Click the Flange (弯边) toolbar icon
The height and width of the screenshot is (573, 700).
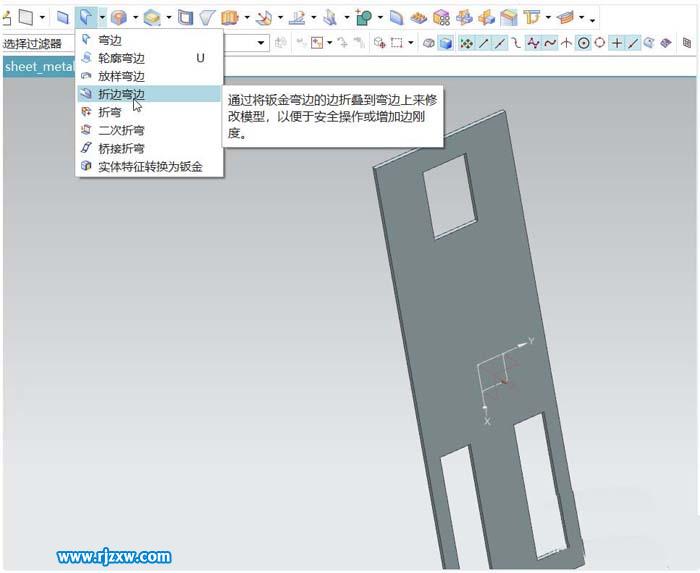(x=85, y=18)
